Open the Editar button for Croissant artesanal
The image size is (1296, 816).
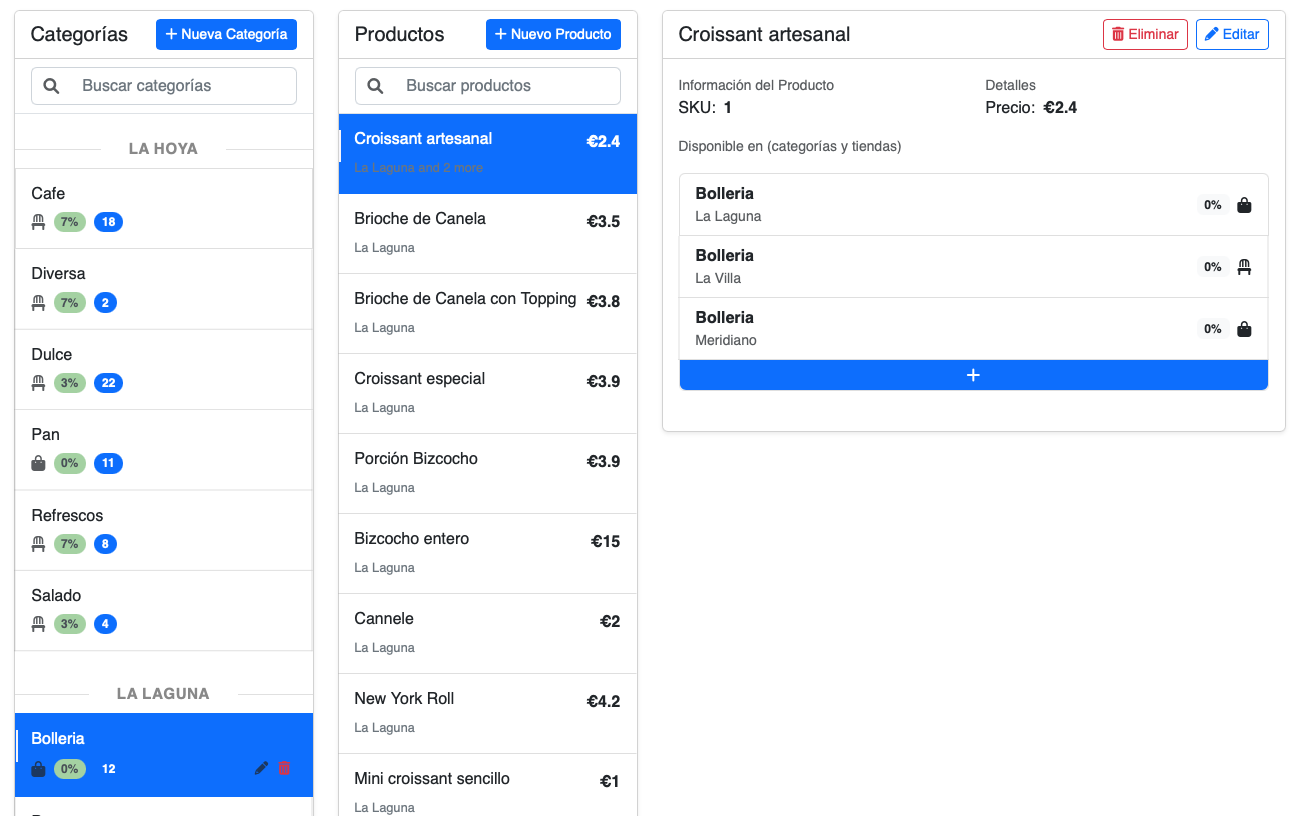click(1231, 34)
